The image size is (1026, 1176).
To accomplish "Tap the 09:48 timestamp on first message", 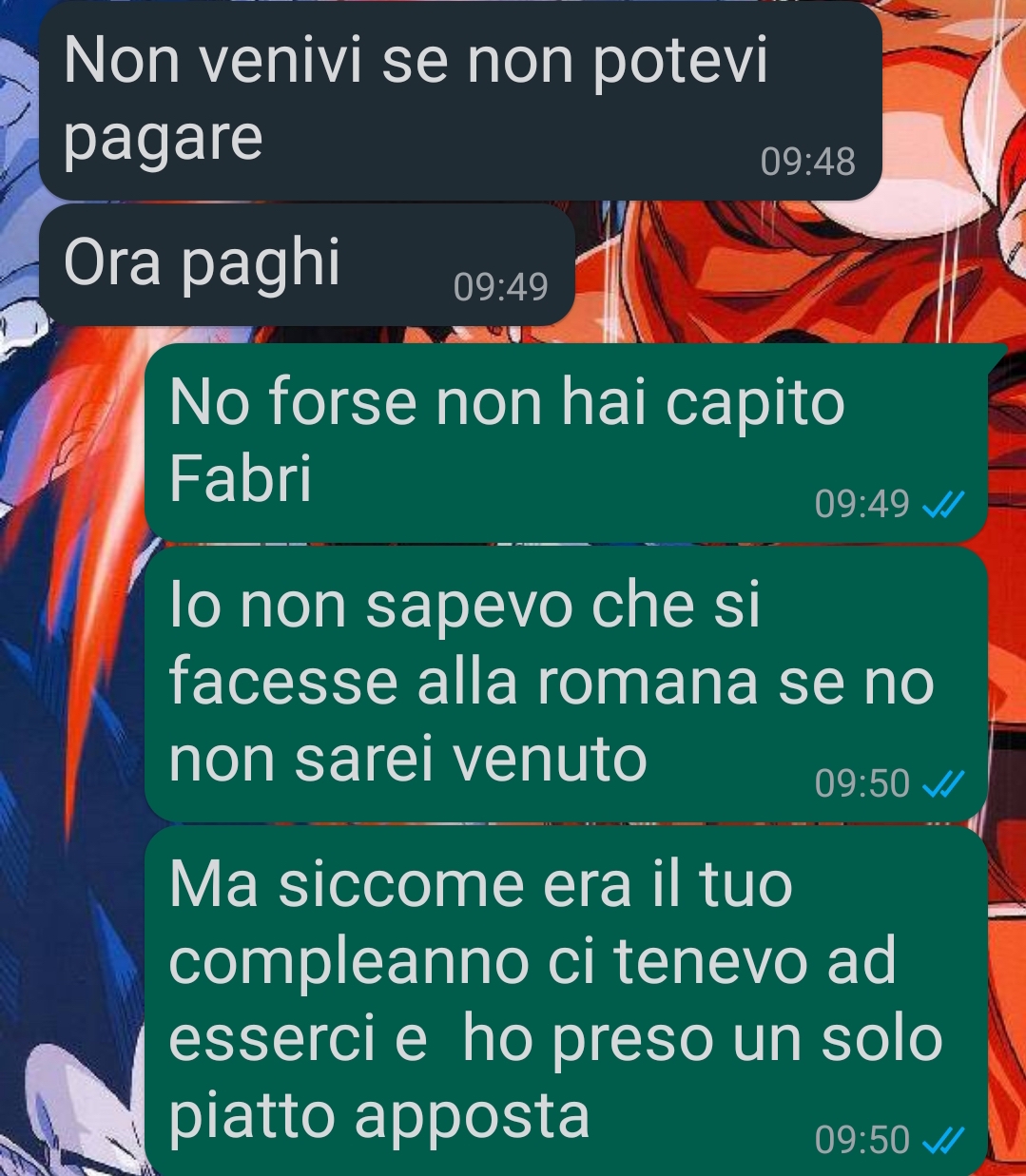I will point(808,162).
